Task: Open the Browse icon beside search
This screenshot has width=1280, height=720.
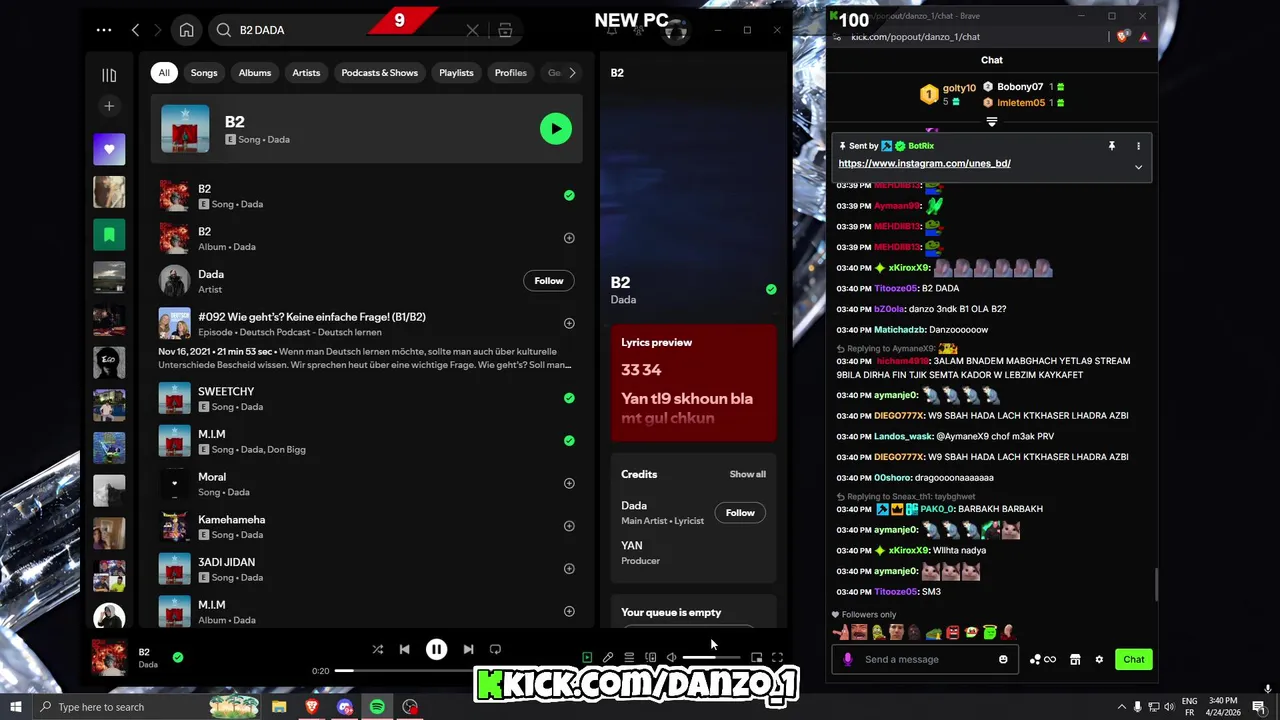Action: (x=505, y=30)
